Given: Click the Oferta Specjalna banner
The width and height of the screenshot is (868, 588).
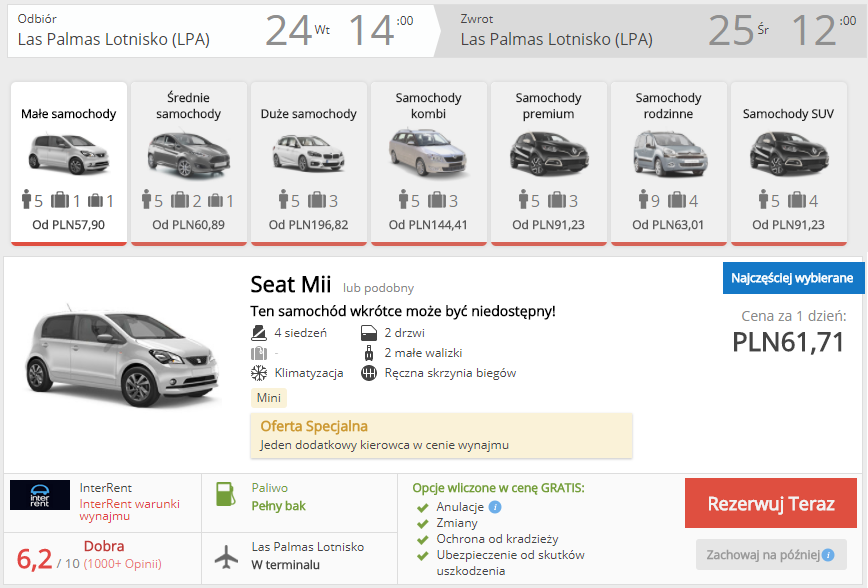Looking at the screenshot, I should pos(441,436).
